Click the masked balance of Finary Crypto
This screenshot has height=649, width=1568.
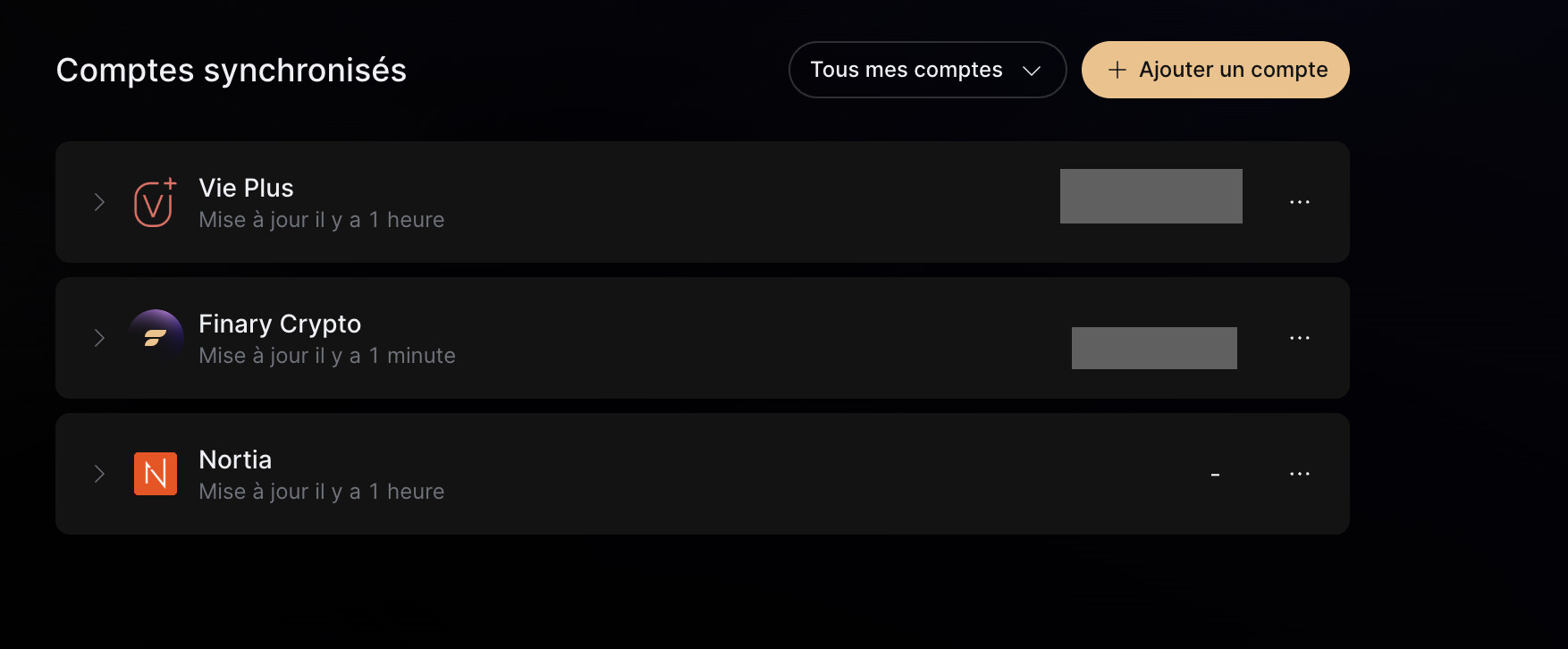click(x=1154, y=348)
